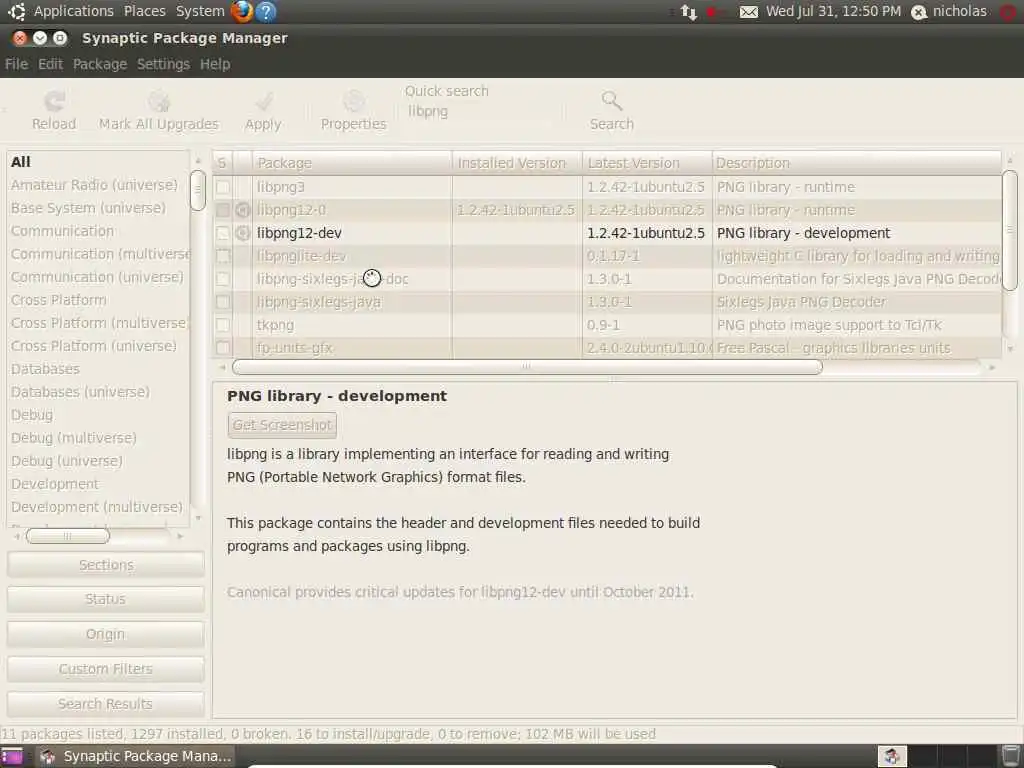Open the trash icon in the bottom panel
The height and width of the screenshot is (768, 1024).
1011,756
